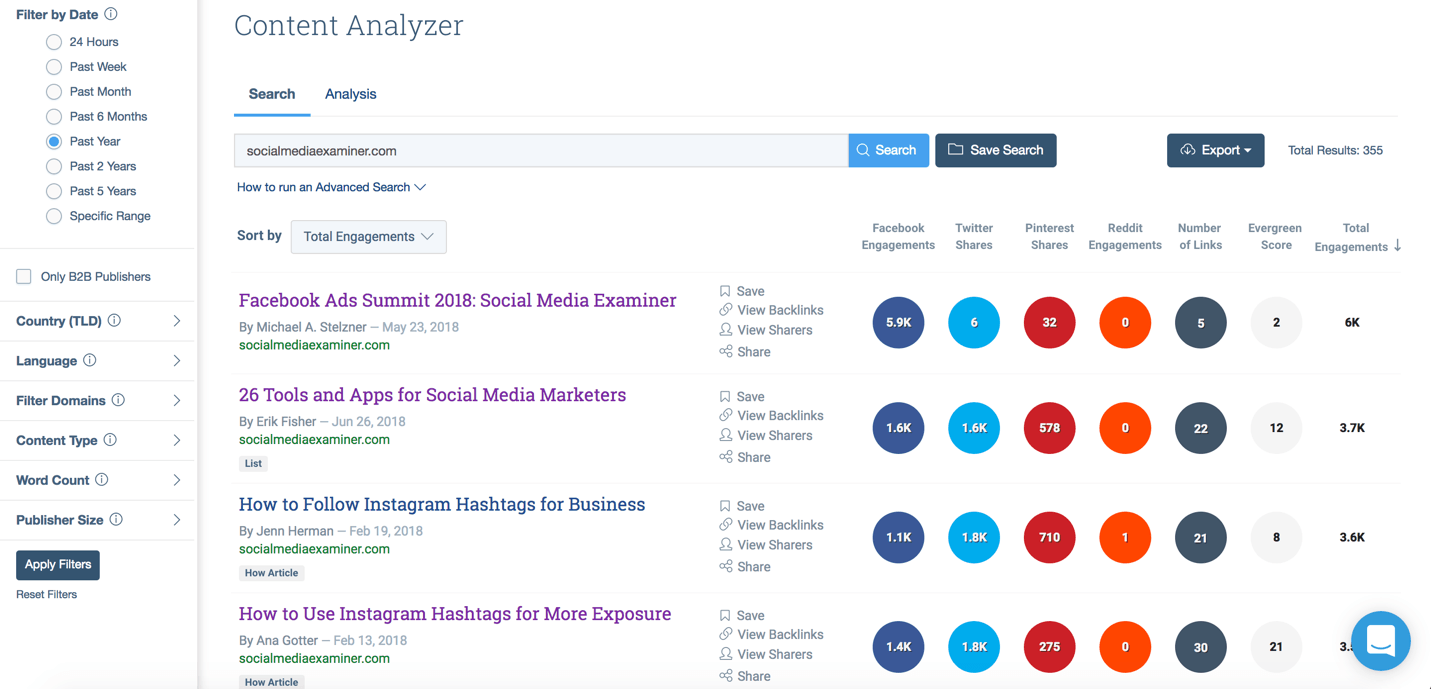The height and width of the screenshot is (689, 1431).
Task: Open the Sort by Total Engagements dropdown
Action: 368,237
